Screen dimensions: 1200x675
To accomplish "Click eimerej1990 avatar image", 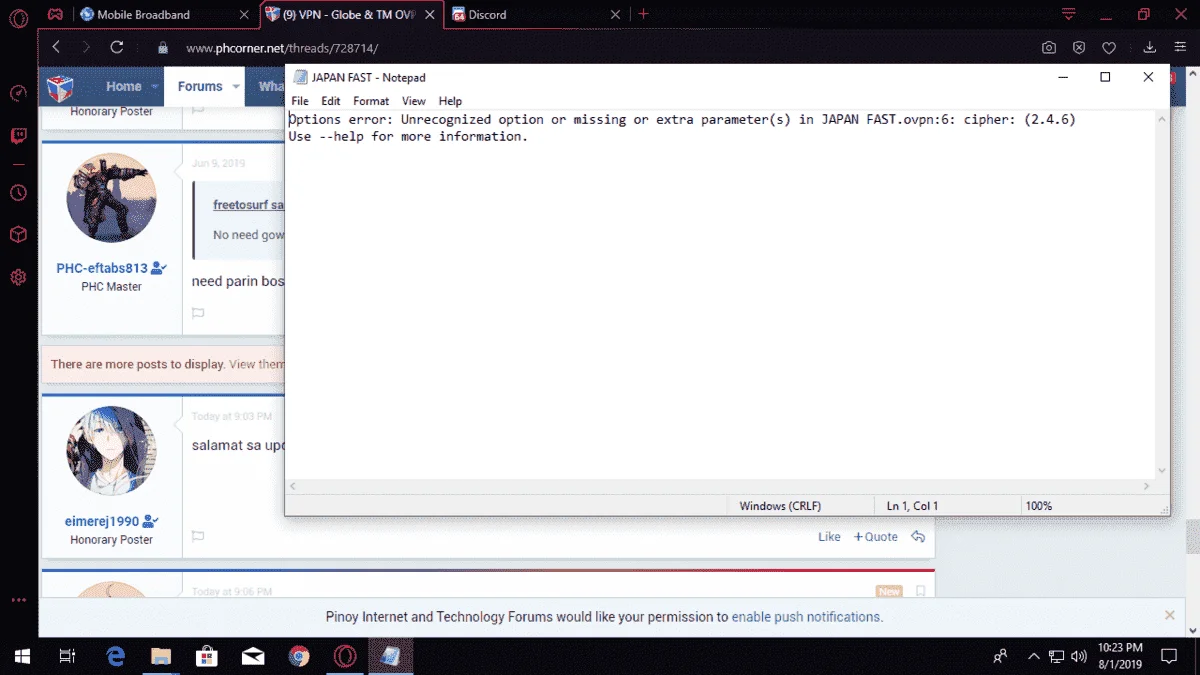I will click(x=111, y=451).
